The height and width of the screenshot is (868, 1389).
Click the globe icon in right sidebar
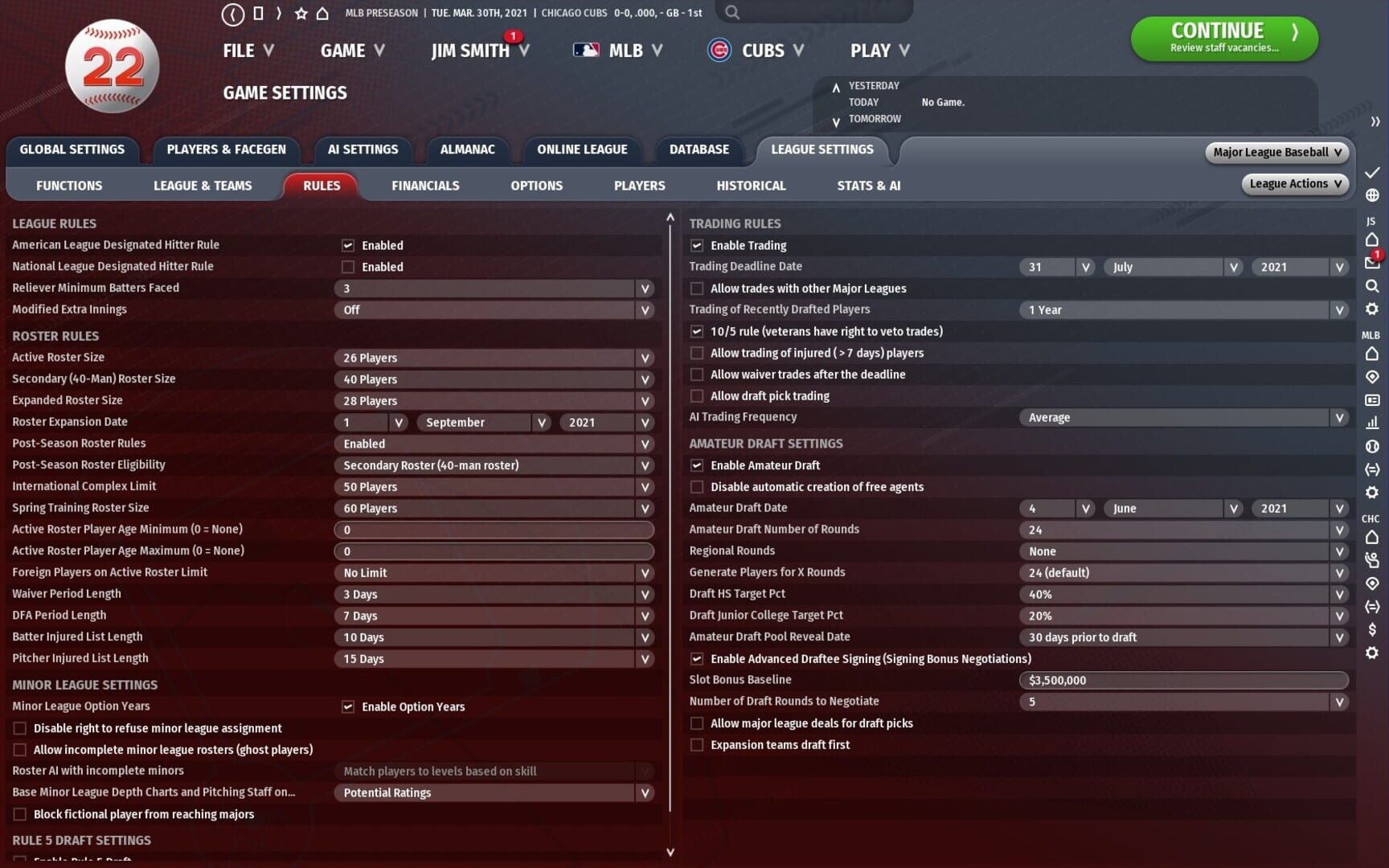coord(1372,195)
